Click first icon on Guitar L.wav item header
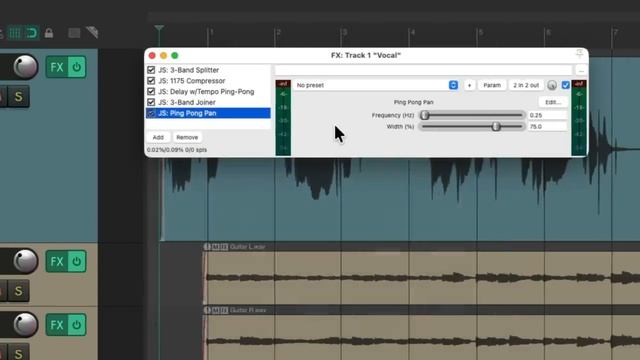Screen dimensions: 640x360 point(207,247)
